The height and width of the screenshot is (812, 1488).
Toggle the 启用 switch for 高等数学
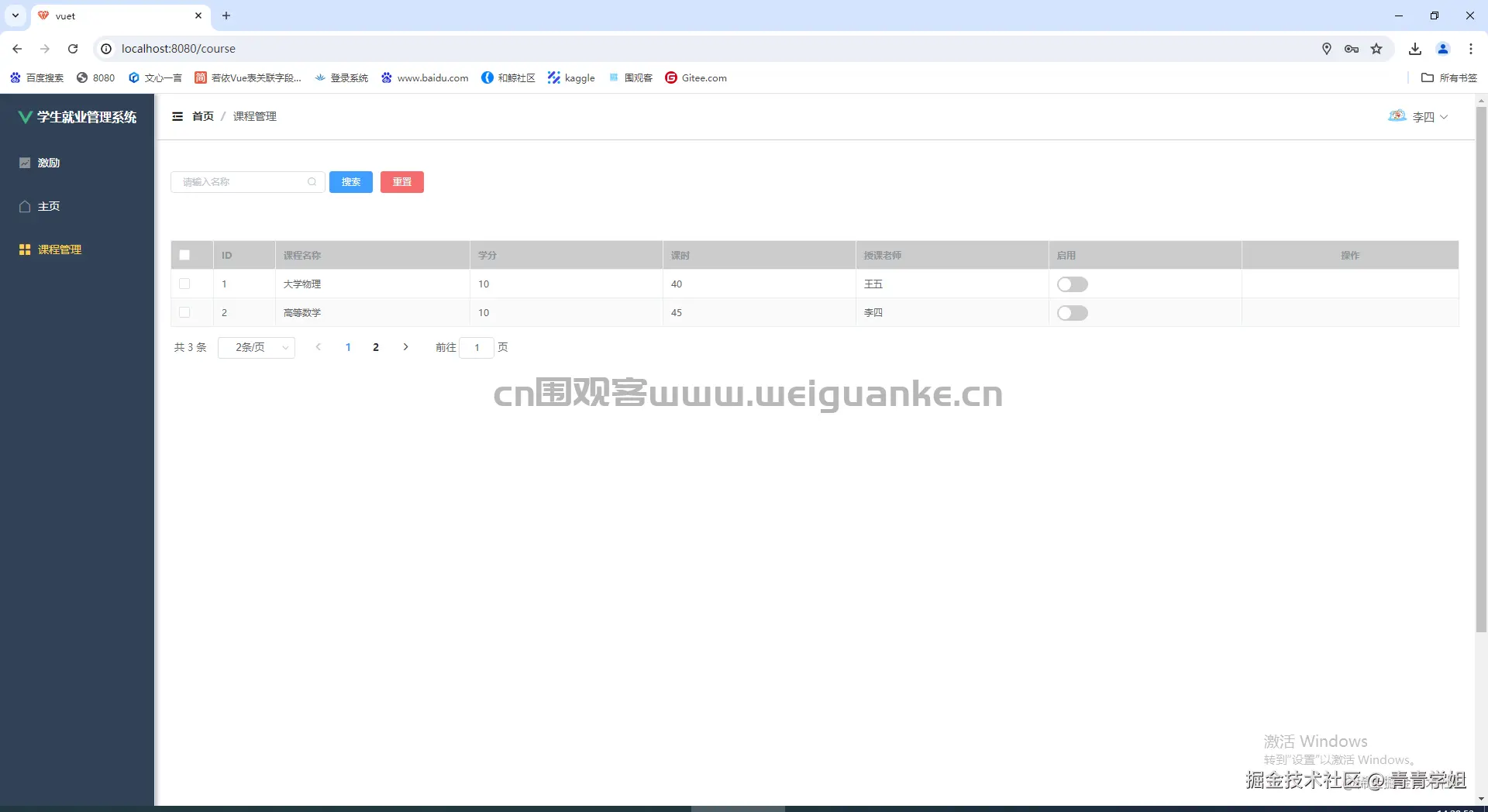tap(1073, 313)
